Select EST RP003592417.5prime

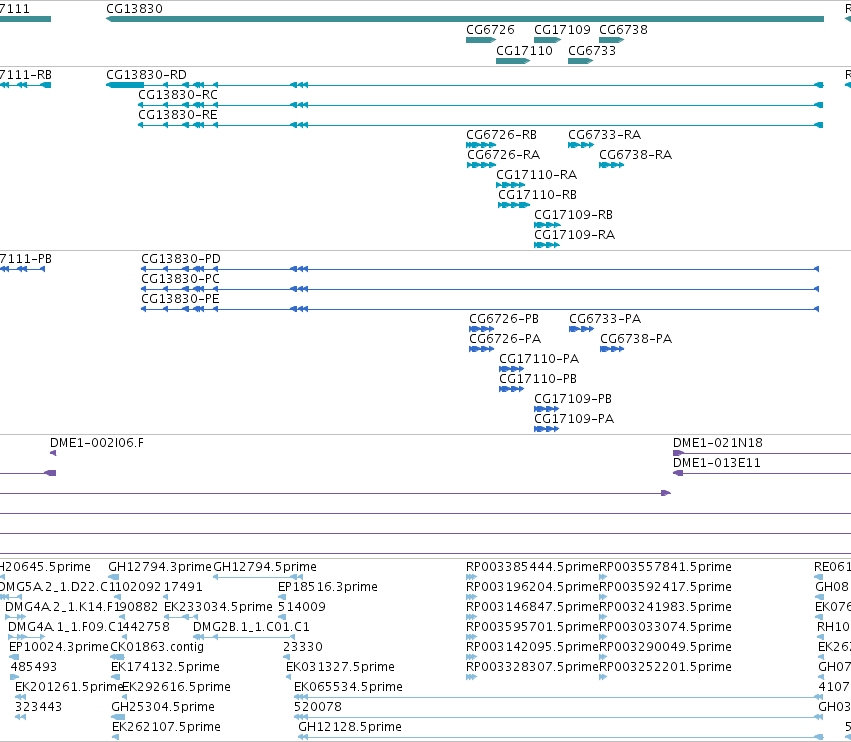[603, 597]
